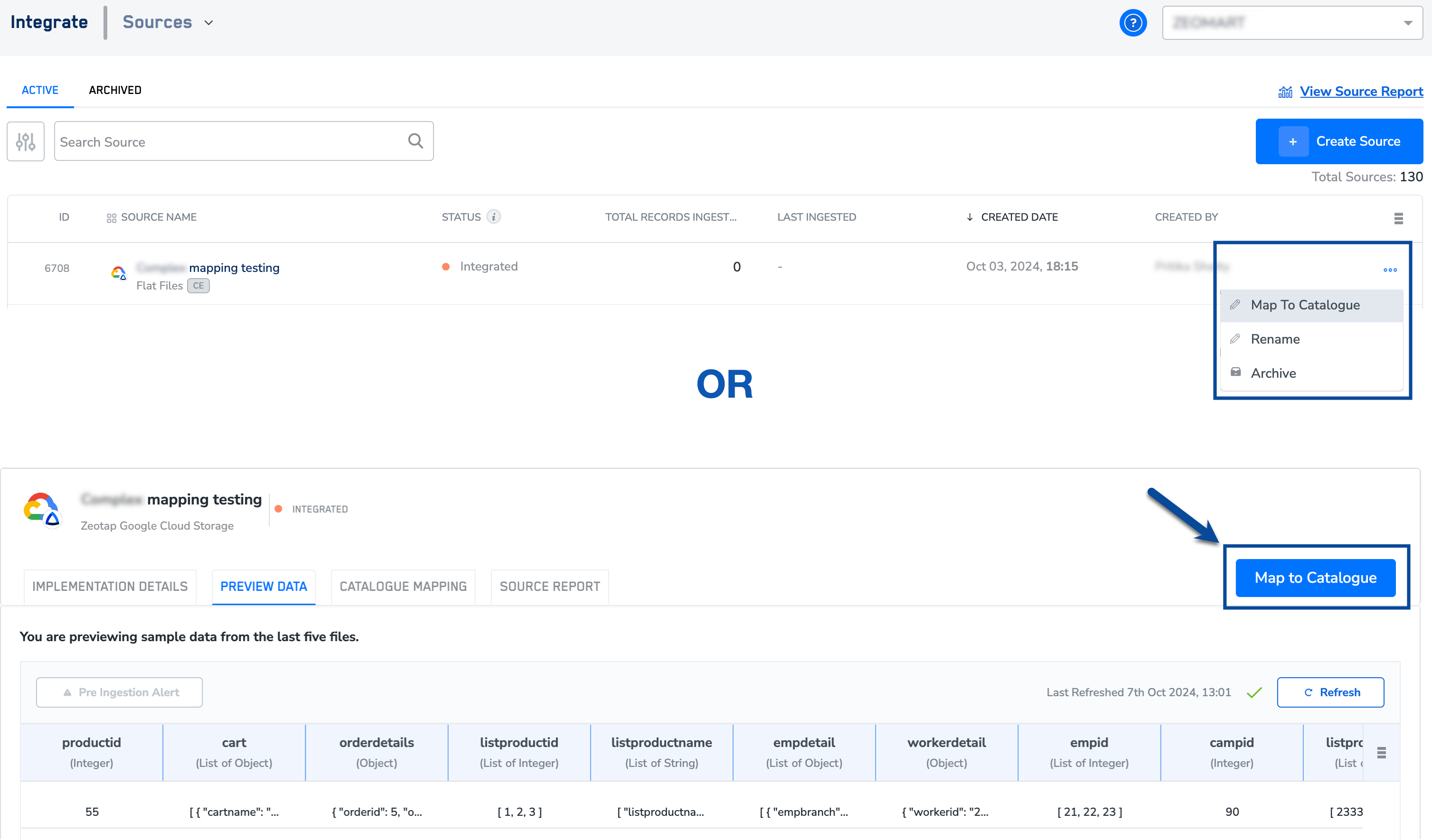Image resolution: width=1432 pixels, height=840 pixels.
Task: Open the filter settings icon
Action: click(26, 141)
